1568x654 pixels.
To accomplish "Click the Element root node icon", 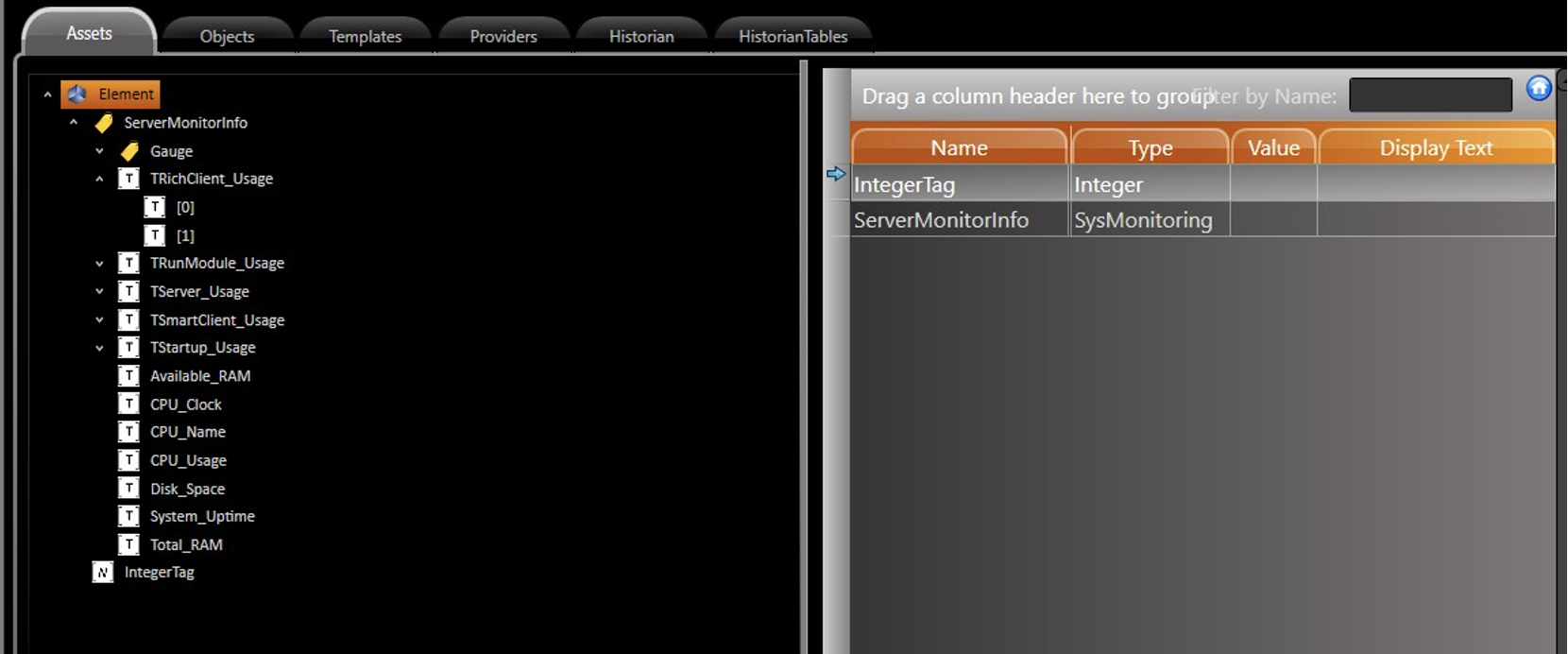I will 77,95.
